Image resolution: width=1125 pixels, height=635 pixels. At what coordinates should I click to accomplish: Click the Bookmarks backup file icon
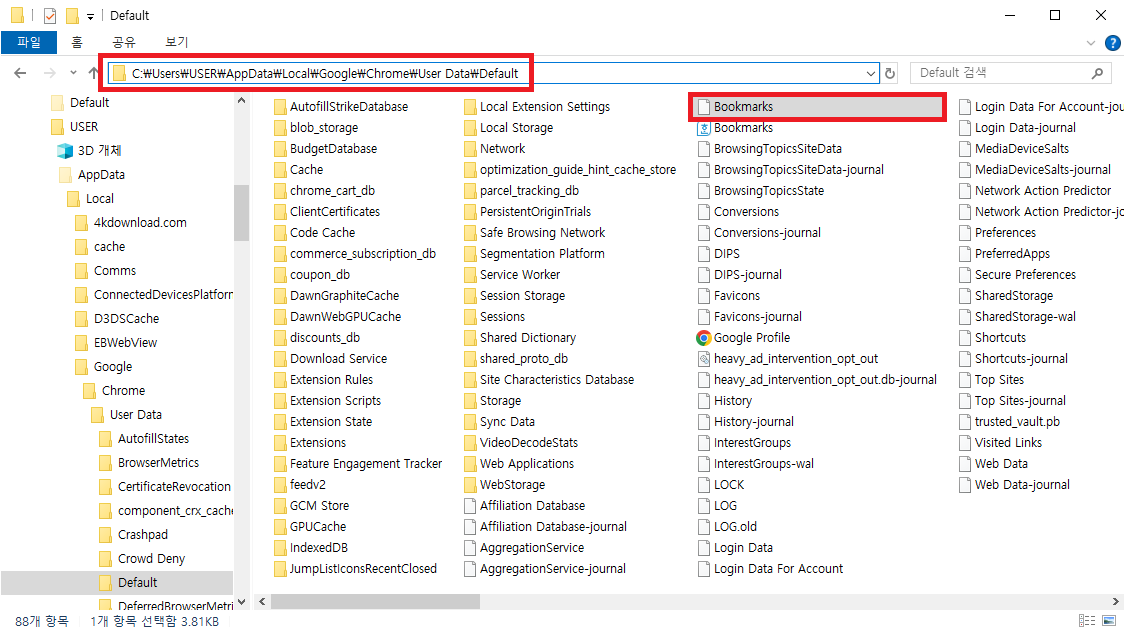pos(704,128)
